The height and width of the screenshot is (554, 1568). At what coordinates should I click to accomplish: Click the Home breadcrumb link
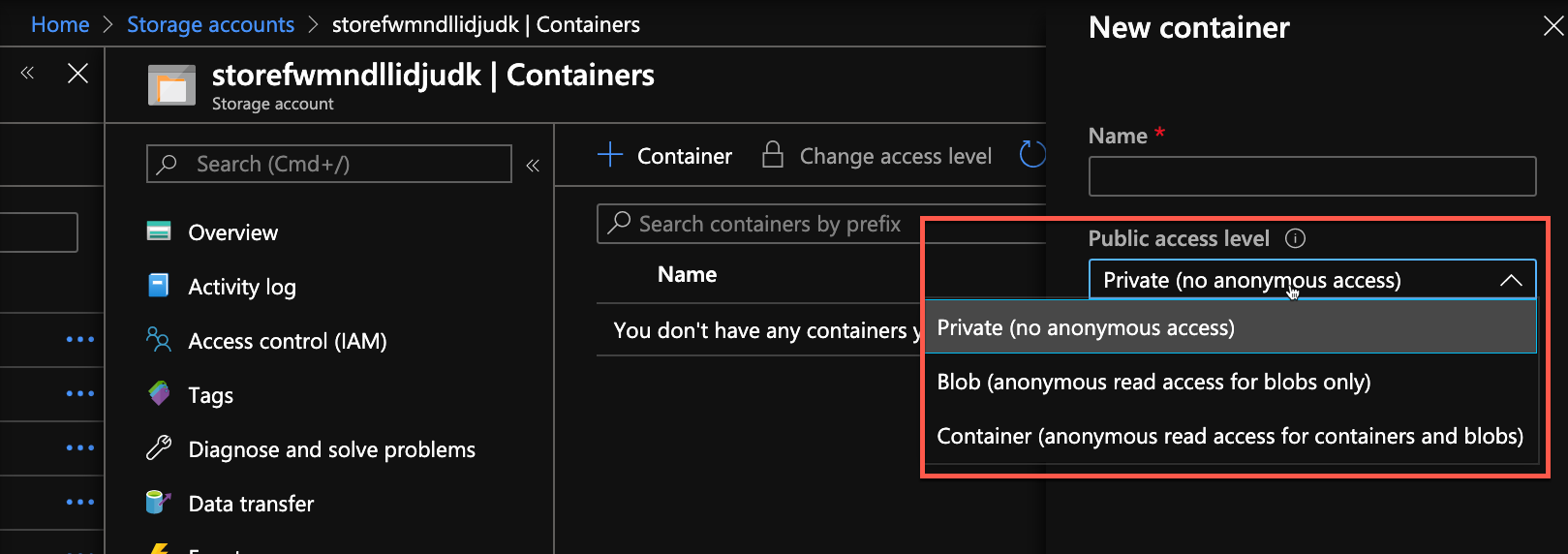pyautogui.click(x=60, y=24)
